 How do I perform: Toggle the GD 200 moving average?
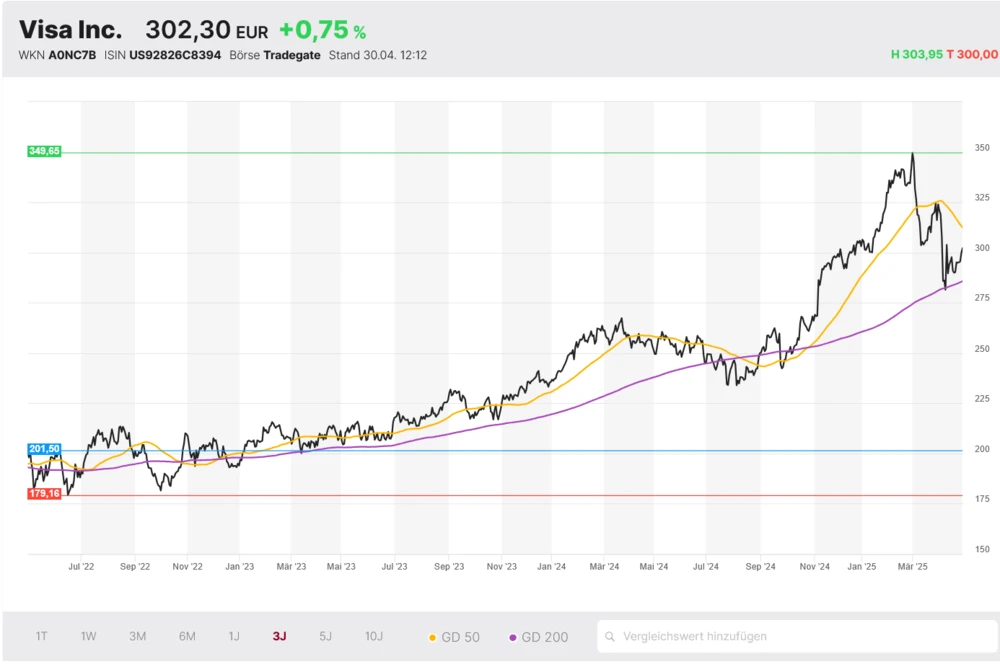pyautogui.click(x=539, y=637)
